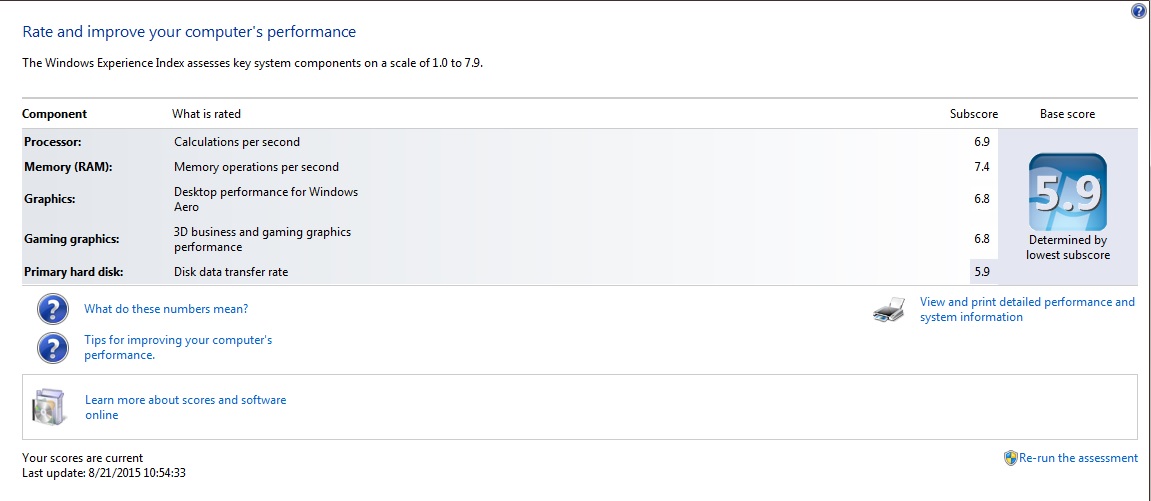Click the 'What is rated' column header
This screenshot has width=1151, height=501.
(206, 114)
